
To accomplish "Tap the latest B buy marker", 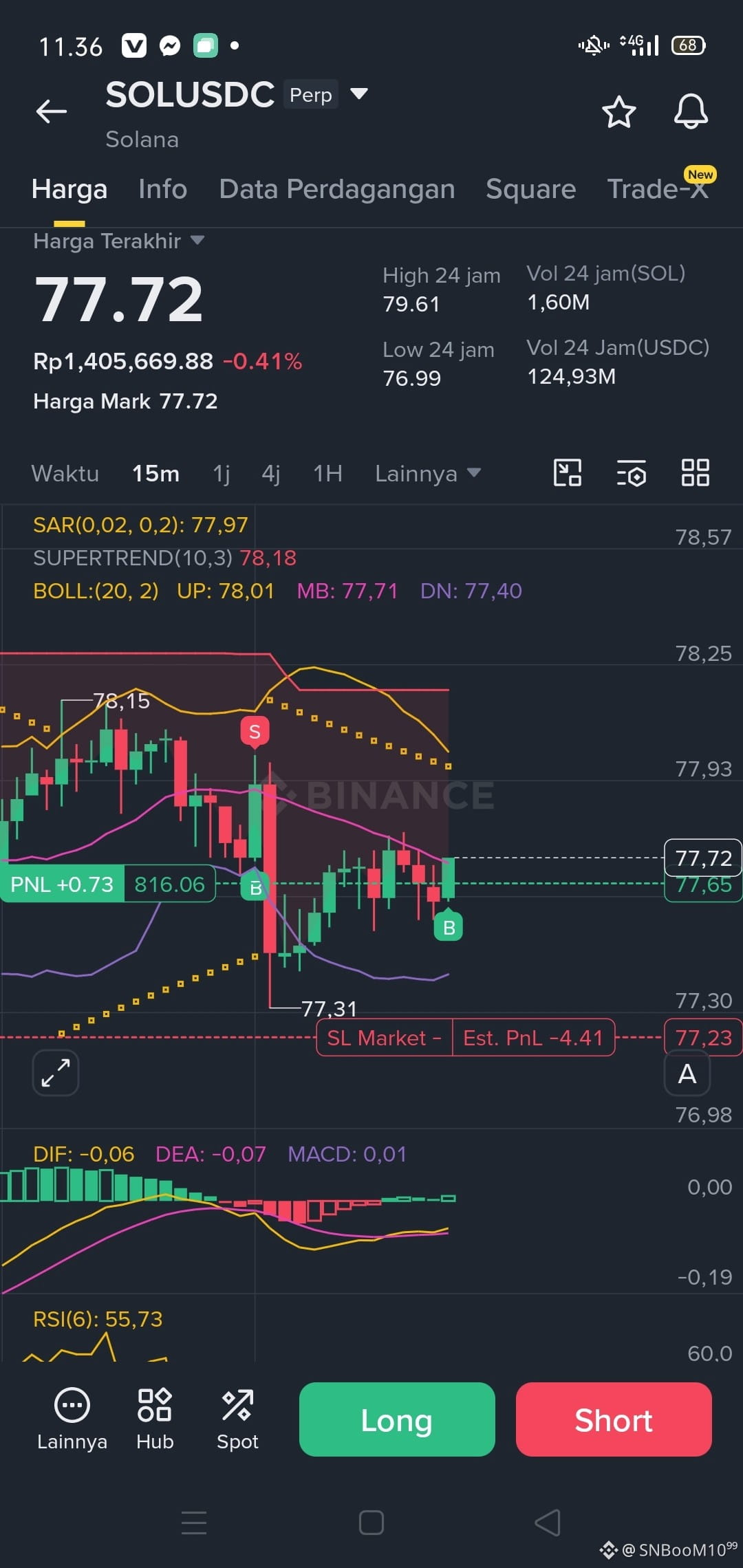I will point(449,927).
